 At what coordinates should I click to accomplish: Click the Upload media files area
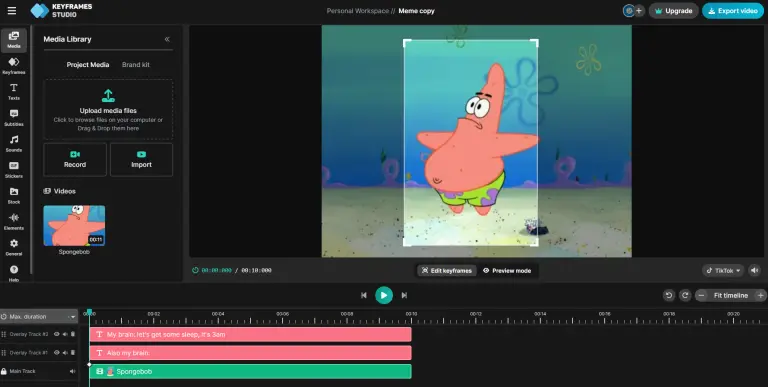[108, 110]
